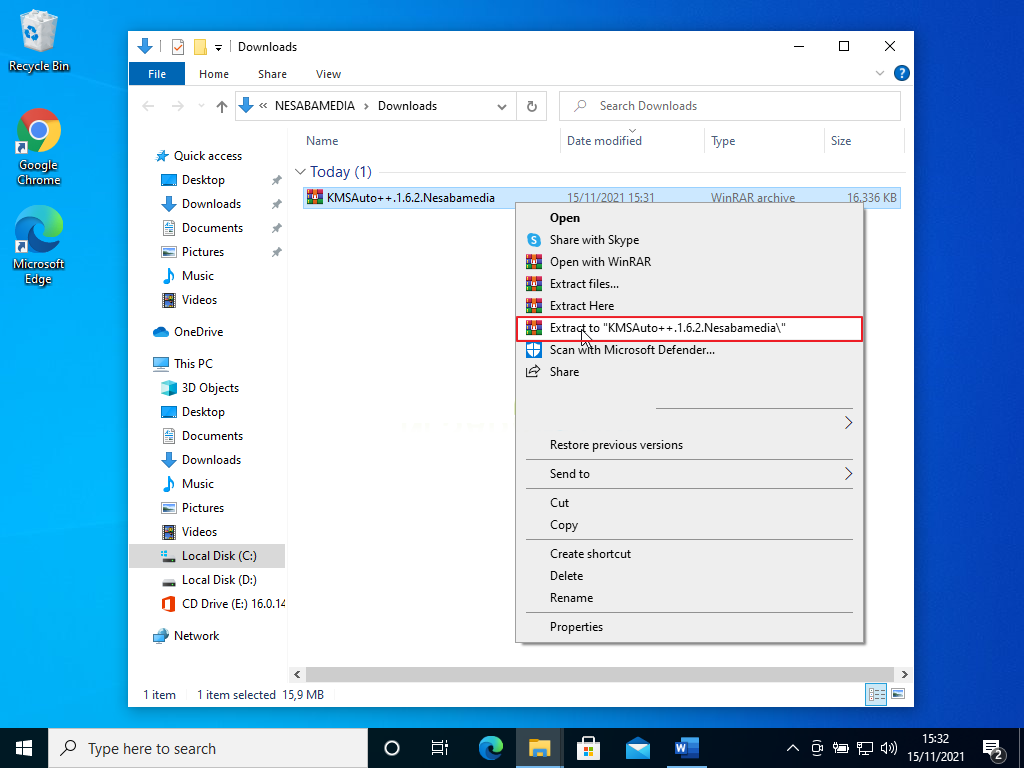Open Word from taskbar
Screen dimensions: 1024x768
pyautogui.click(x=686, y=748)
